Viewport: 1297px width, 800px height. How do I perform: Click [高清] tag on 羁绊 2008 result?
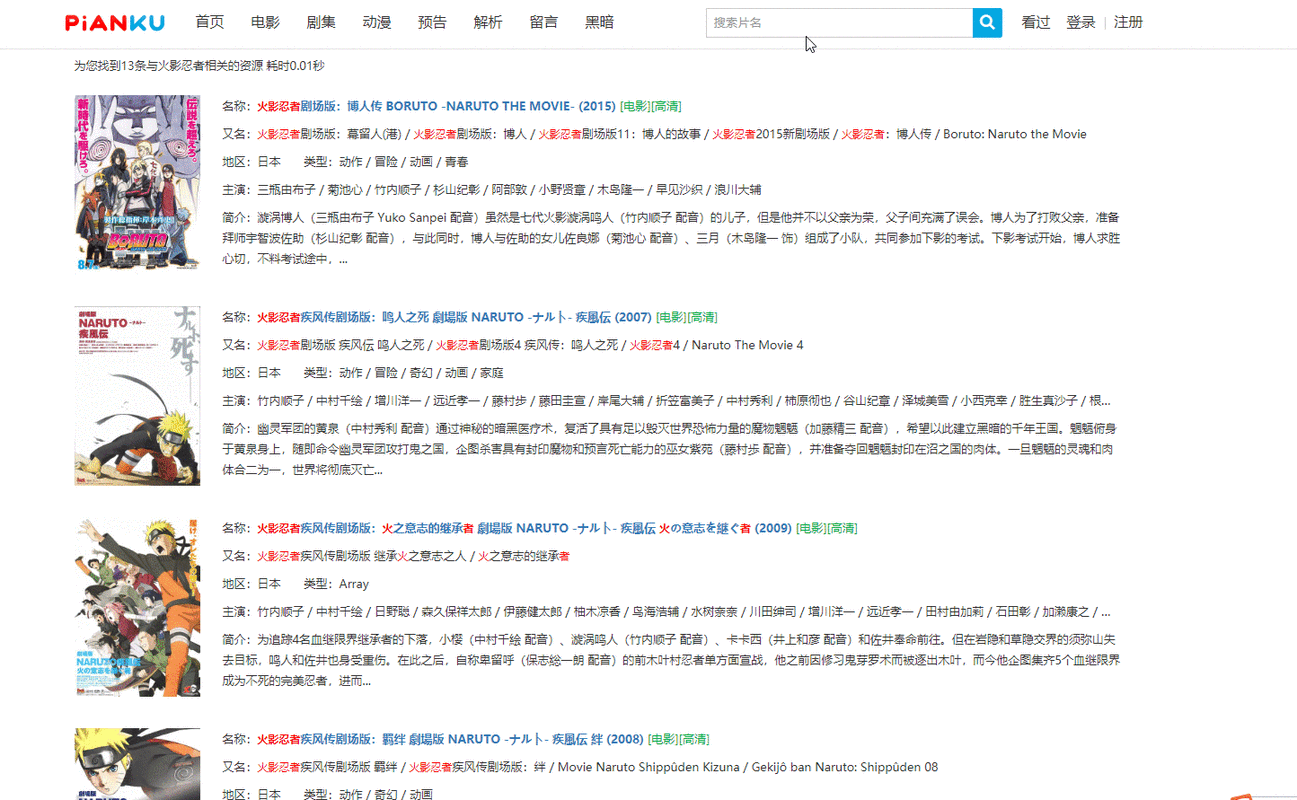[694, 739]
